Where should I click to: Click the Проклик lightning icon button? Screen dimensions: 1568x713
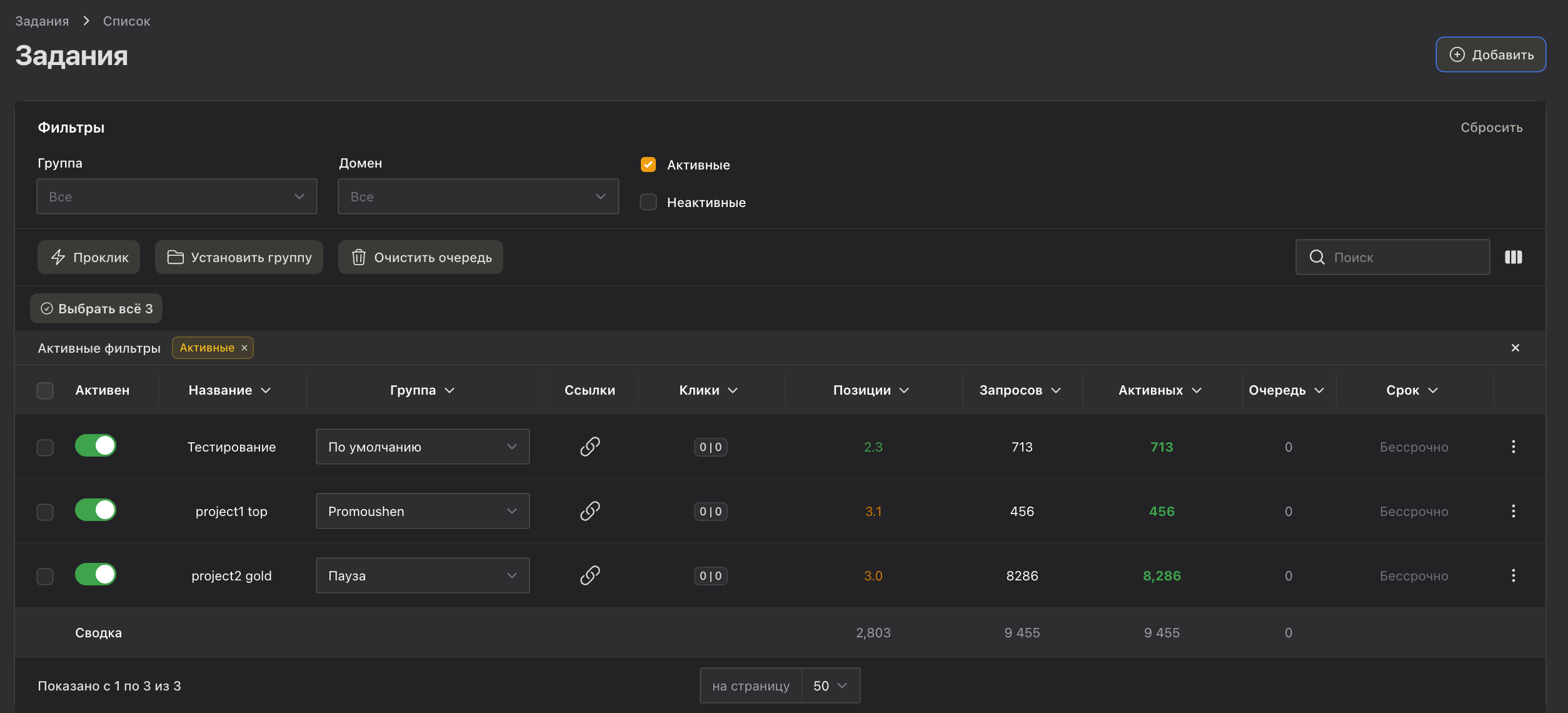pos(58,256)
